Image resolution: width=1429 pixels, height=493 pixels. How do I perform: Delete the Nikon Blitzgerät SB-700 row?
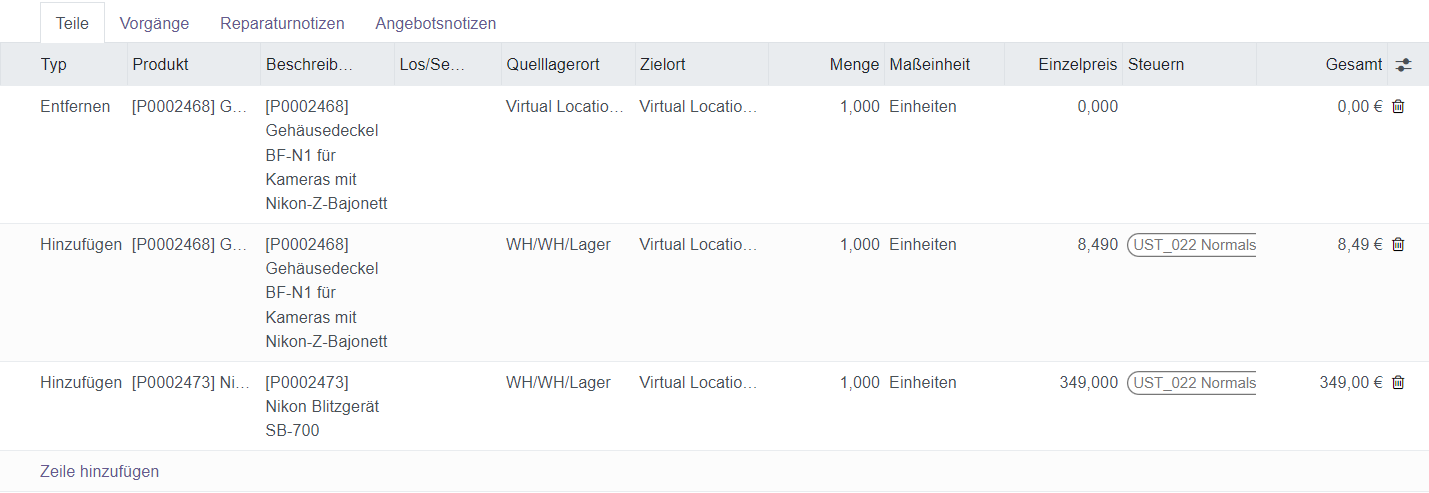coord(1398,382)
